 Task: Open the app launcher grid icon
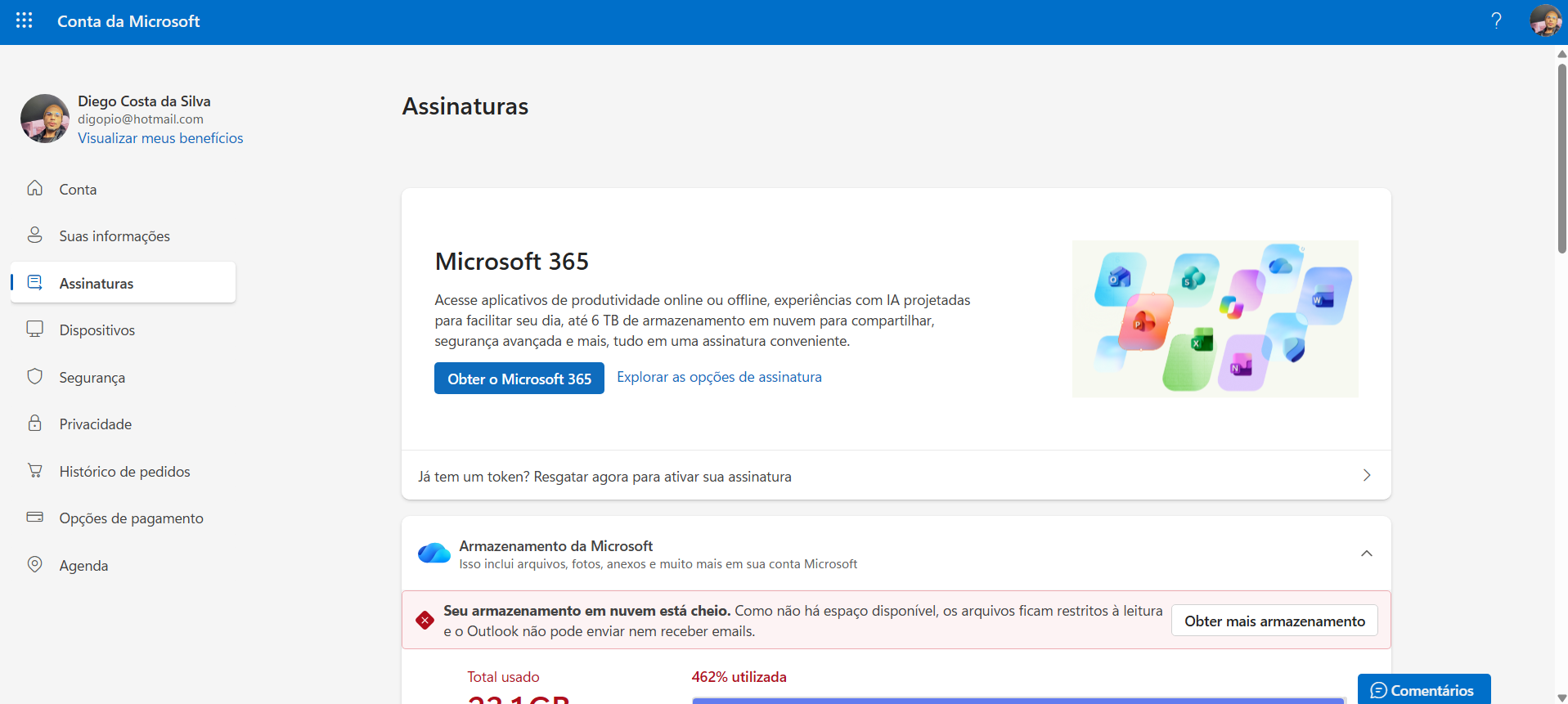tap(25, 20)
